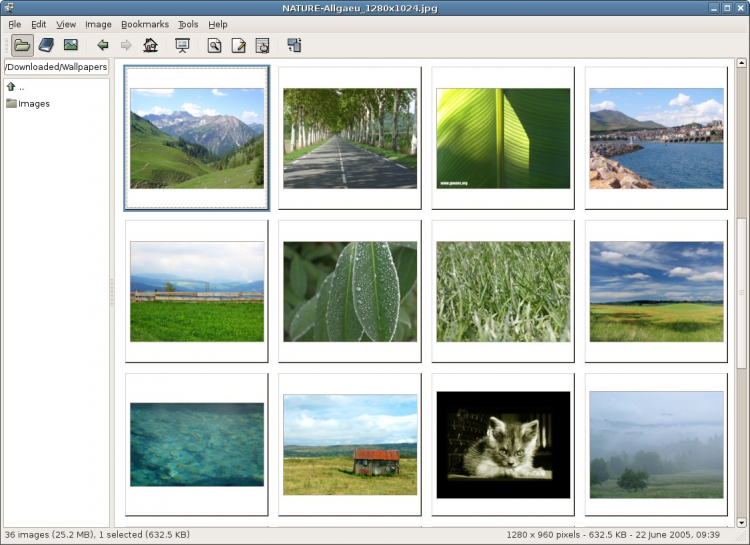Open the Bookmarks menu

(145, 24)
